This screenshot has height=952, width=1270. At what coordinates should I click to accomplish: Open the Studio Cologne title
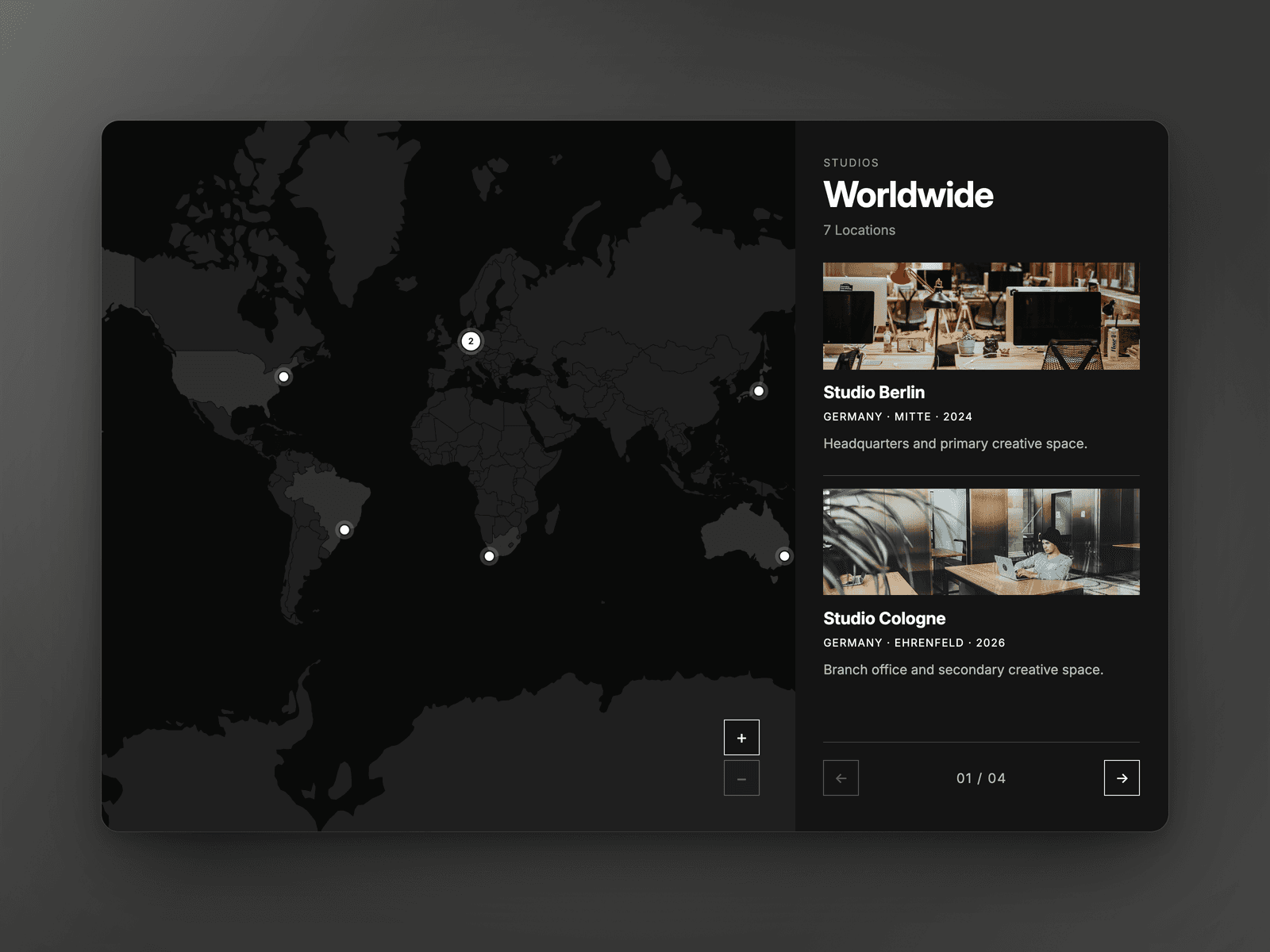point(884,619)
